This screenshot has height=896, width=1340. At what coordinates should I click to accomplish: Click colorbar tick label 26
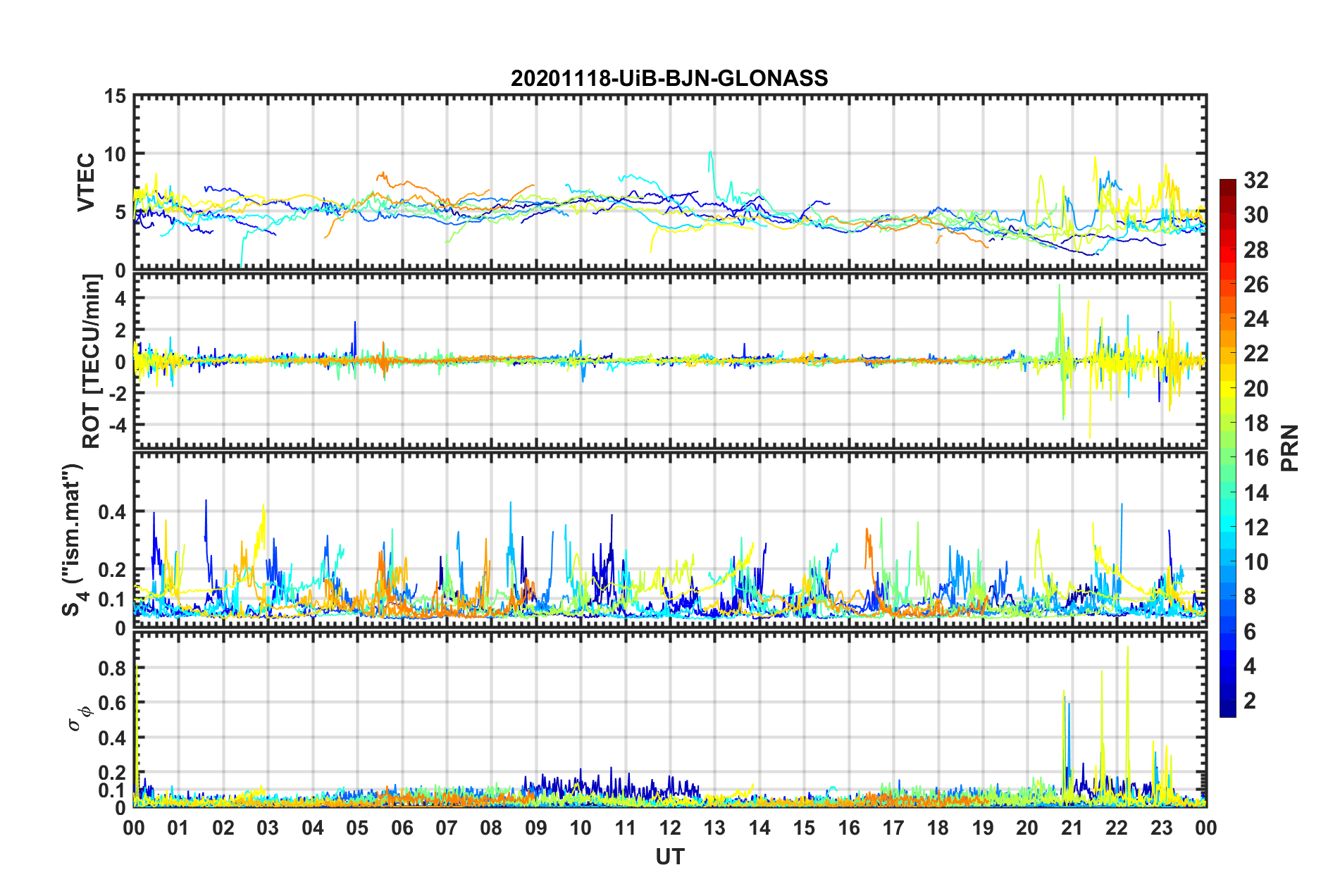click(1256, 285)
